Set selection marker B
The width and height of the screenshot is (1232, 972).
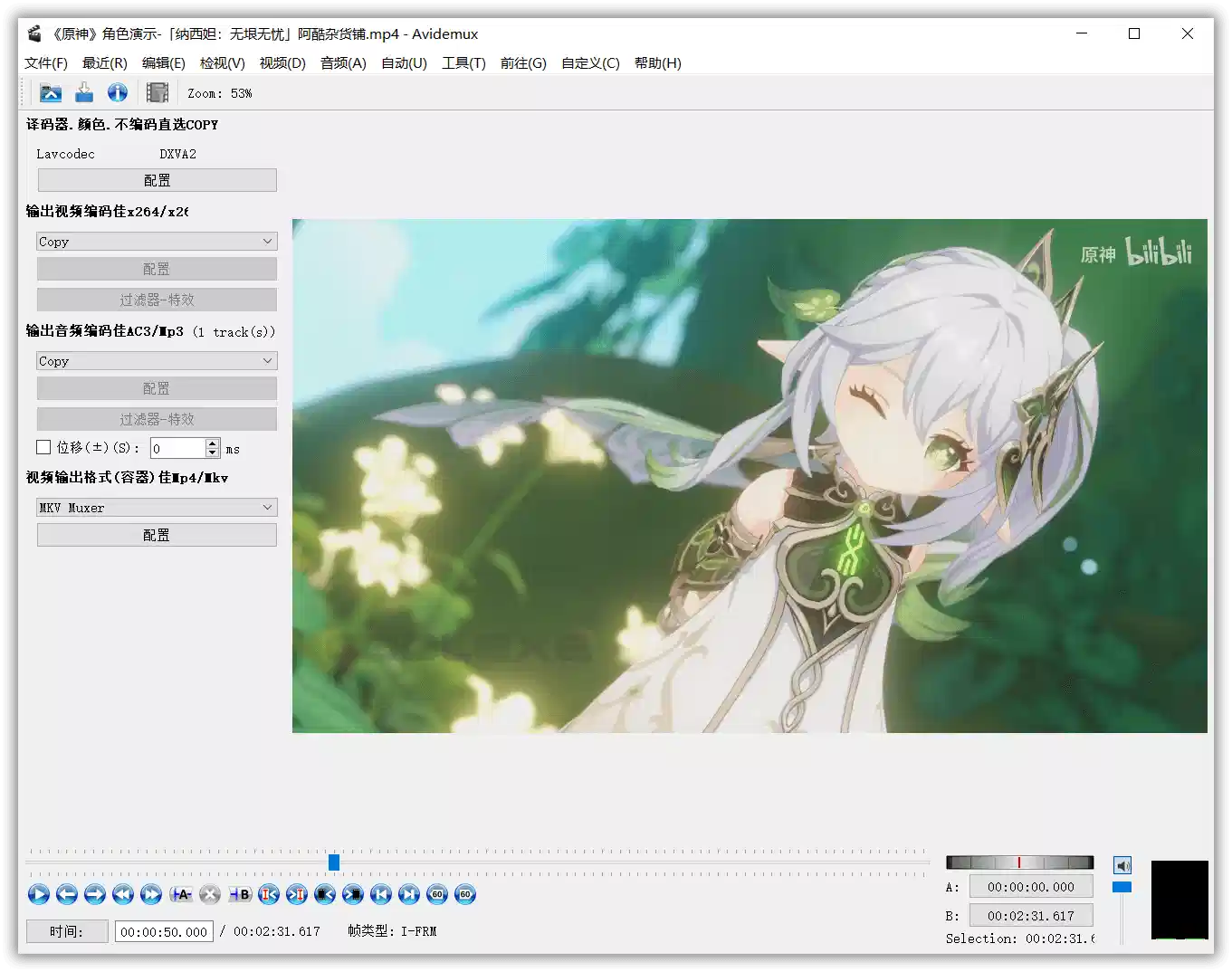(x=240, y=894)
